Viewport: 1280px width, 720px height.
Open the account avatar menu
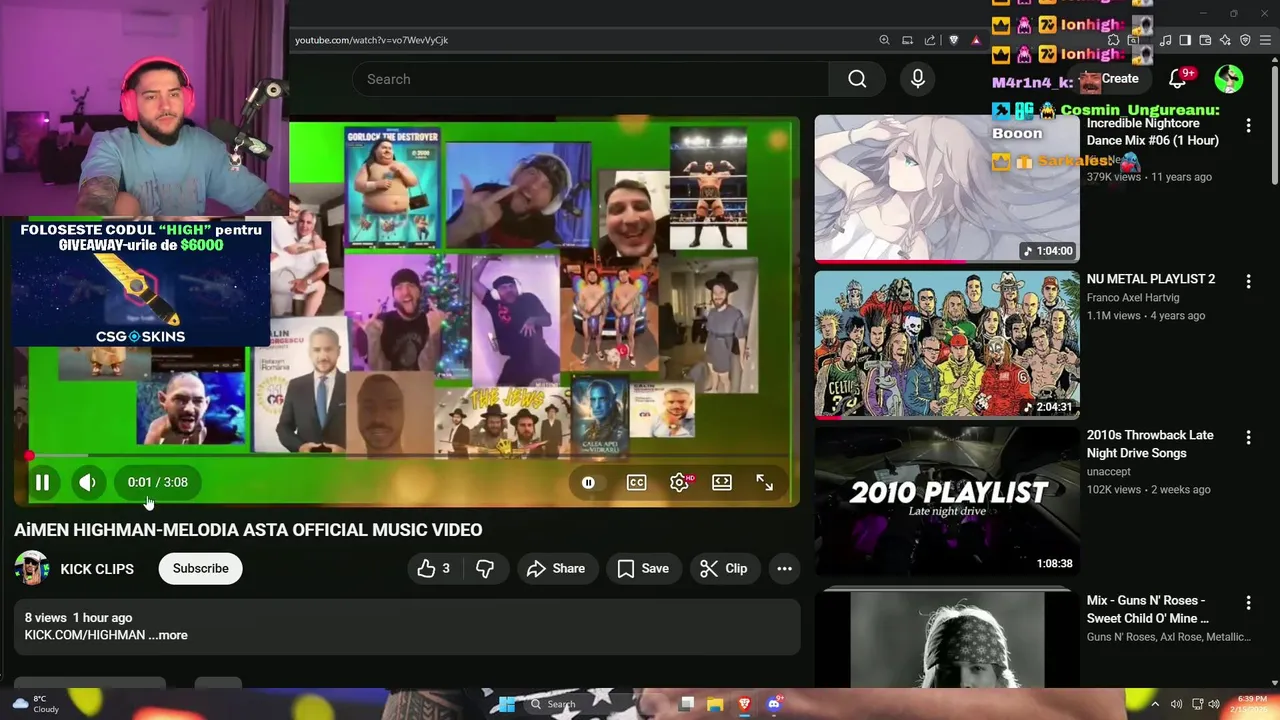click(x=1229, y=78)
